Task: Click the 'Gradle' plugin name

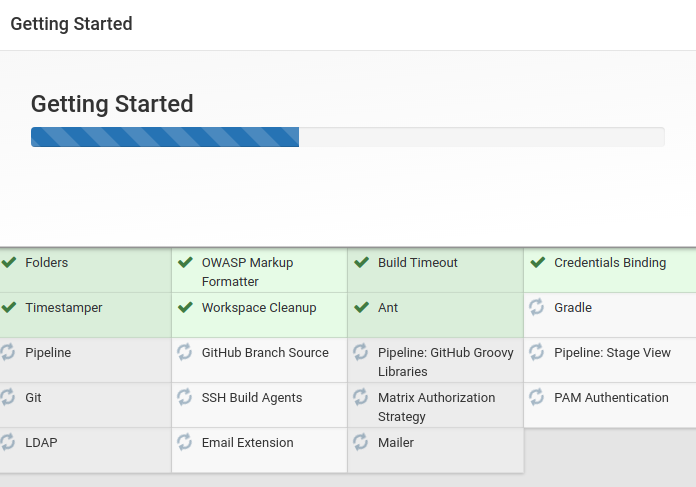Action: pos(573,307)
